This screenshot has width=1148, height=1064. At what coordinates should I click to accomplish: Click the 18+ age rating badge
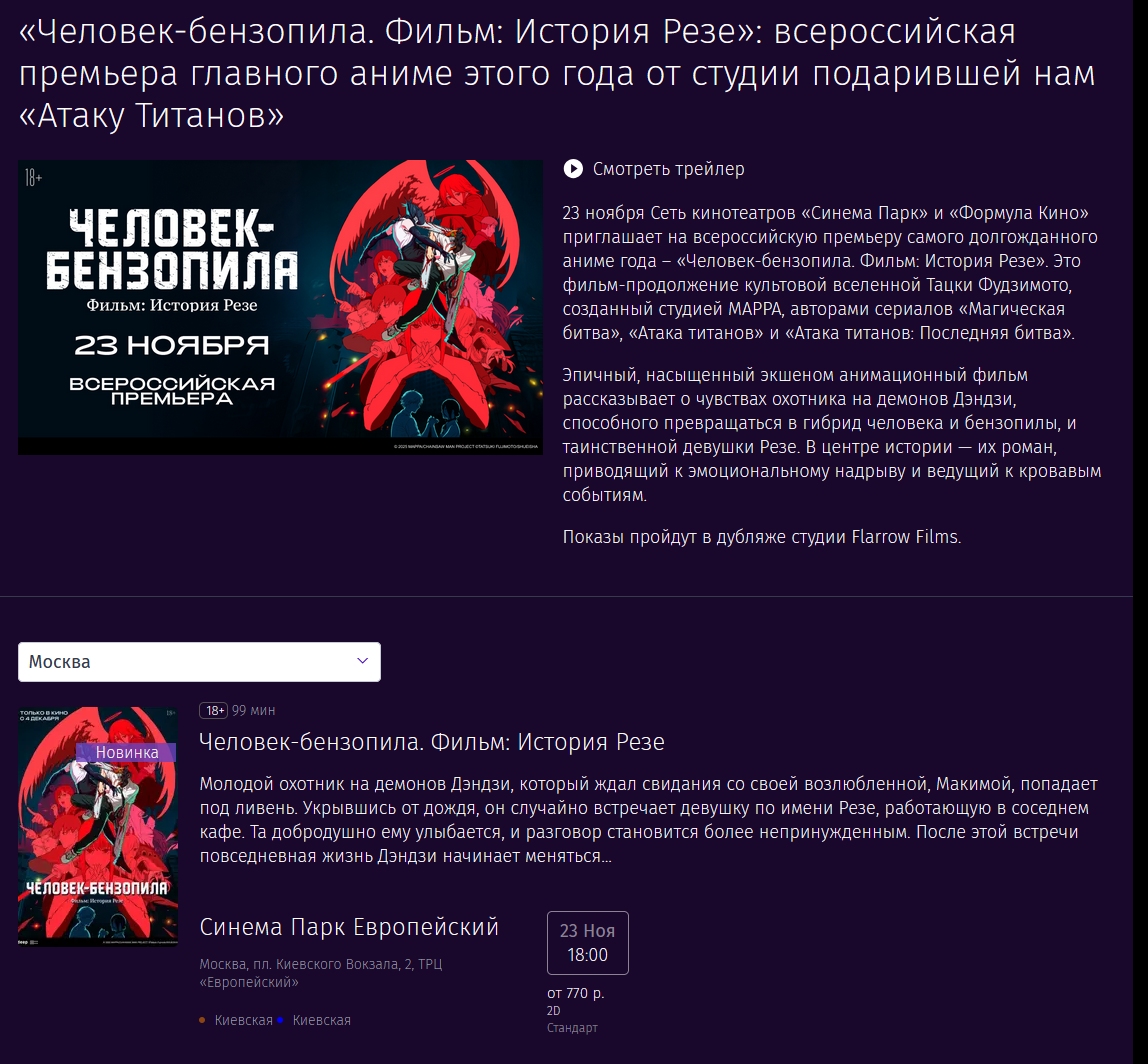point(214,710)
